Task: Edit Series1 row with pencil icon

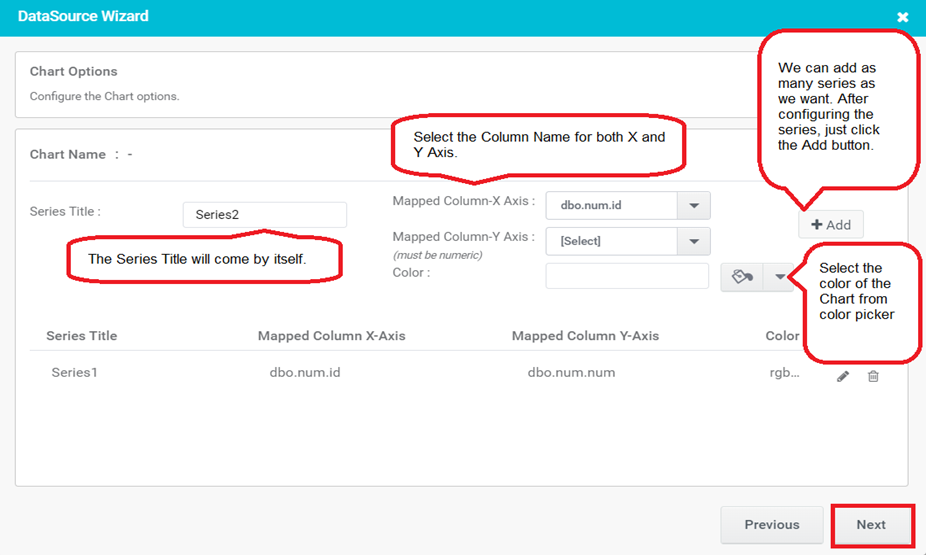Action: (x=843, y=376)
